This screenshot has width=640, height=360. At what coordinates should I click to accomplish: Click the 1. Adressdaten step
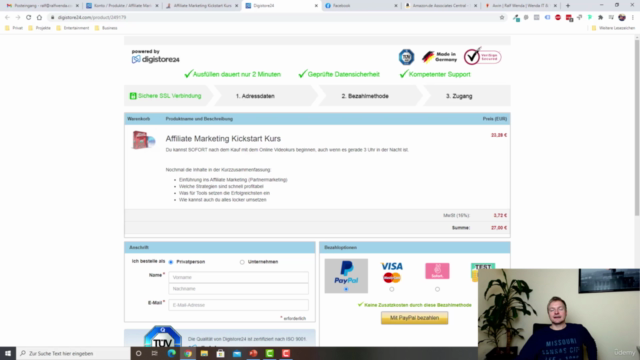click(x=255, y=96)
